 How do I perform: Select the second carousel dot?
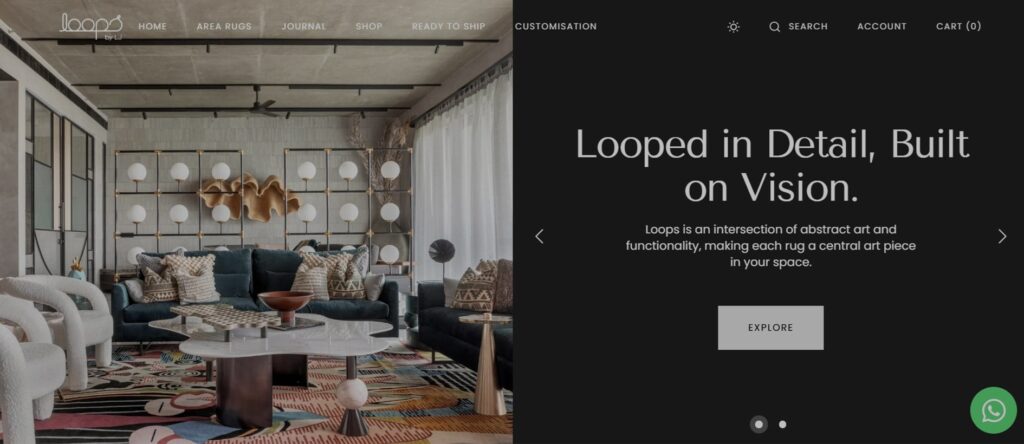[782, 424]
